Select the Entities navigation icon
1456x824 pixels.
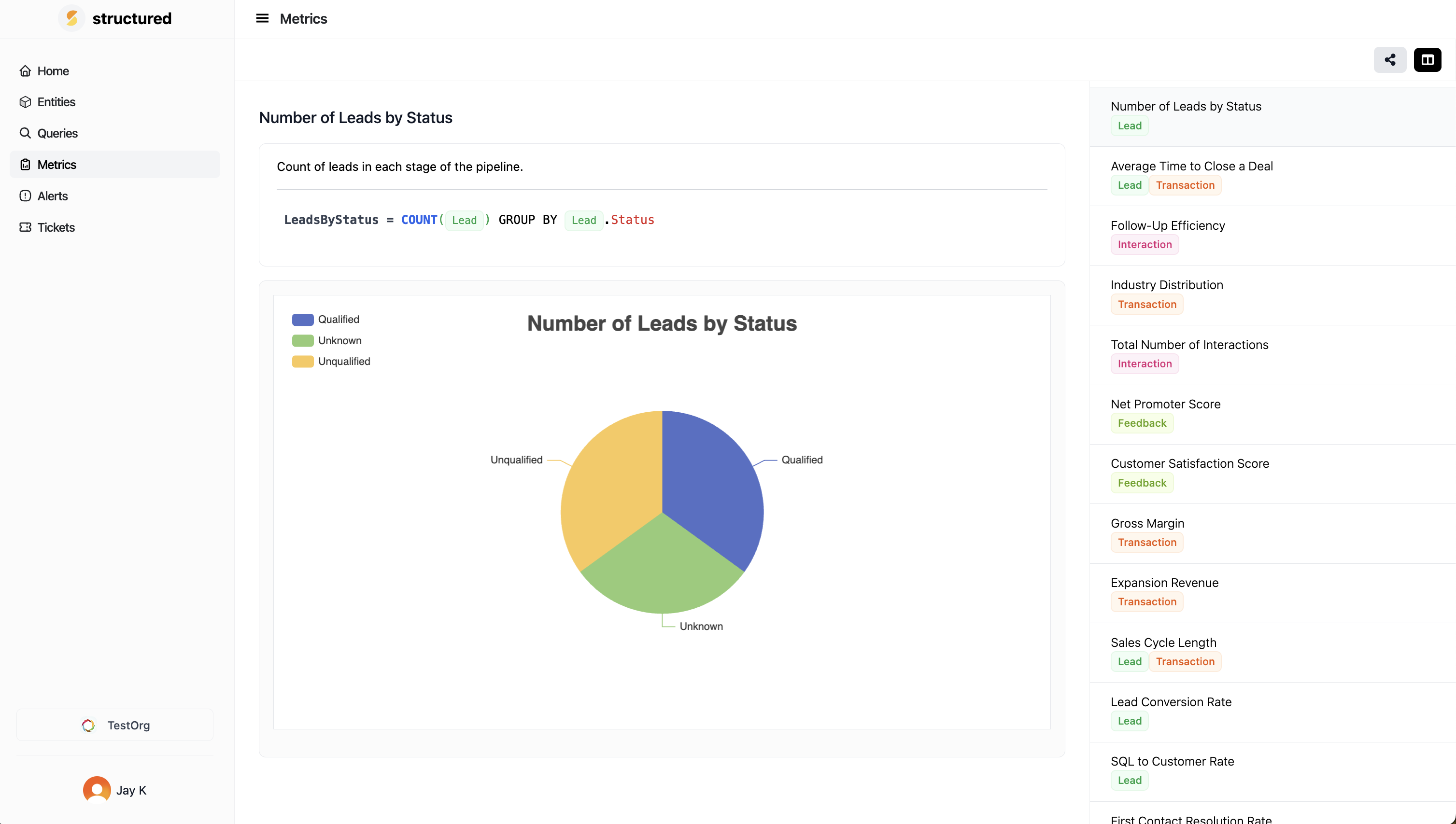click(x=25, y=102)
